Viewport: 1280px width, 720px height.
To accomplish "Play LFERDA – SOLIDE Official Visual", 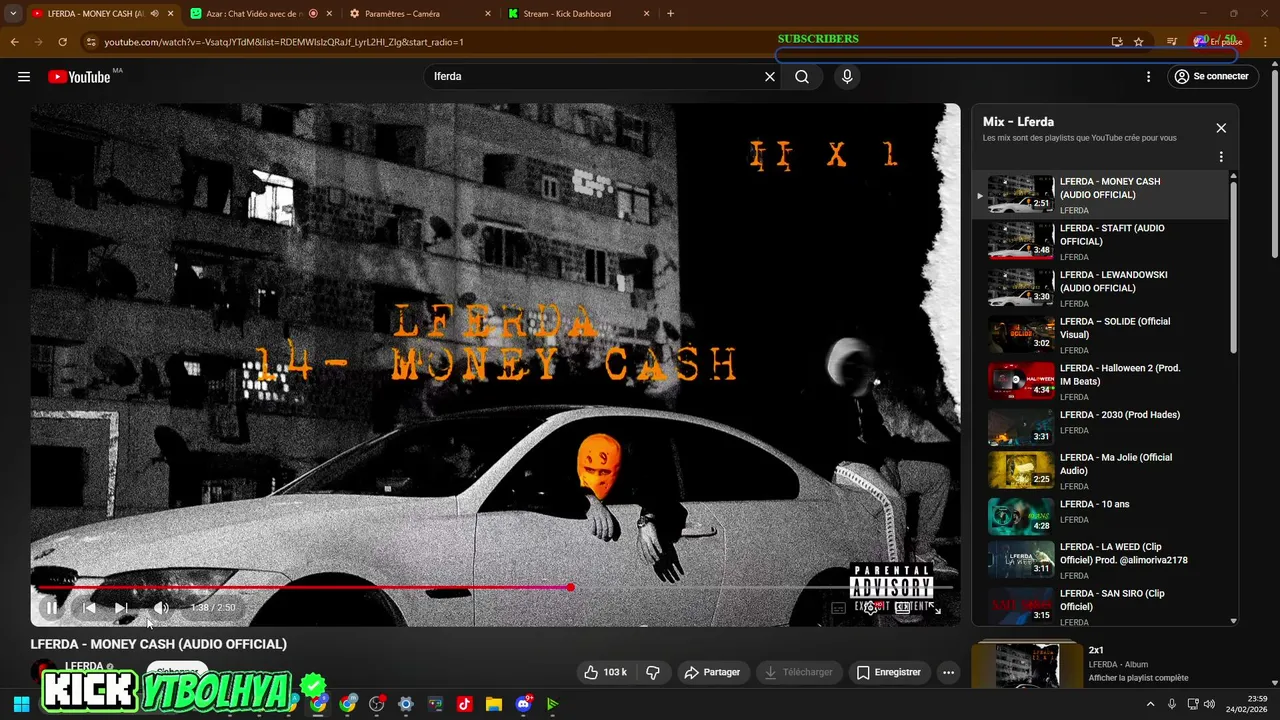I will tap(1101, 335).
